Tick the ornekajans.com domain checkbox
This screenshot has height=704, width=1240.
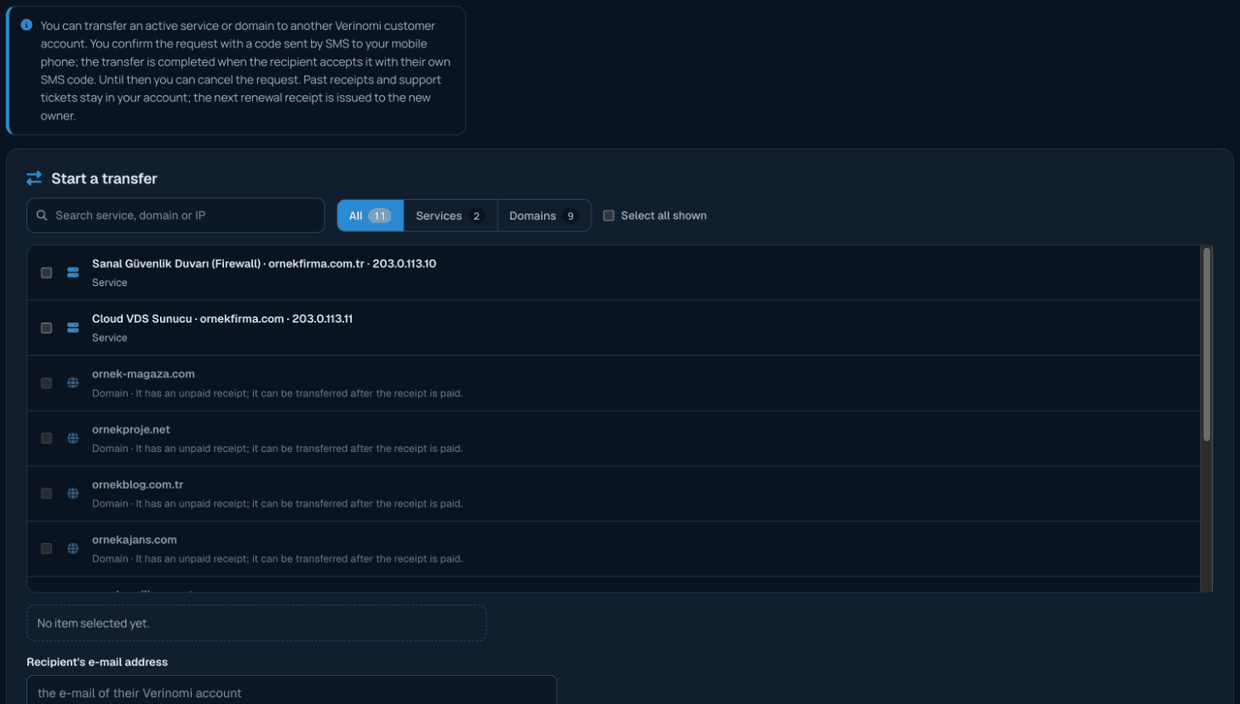pos(46,548)
